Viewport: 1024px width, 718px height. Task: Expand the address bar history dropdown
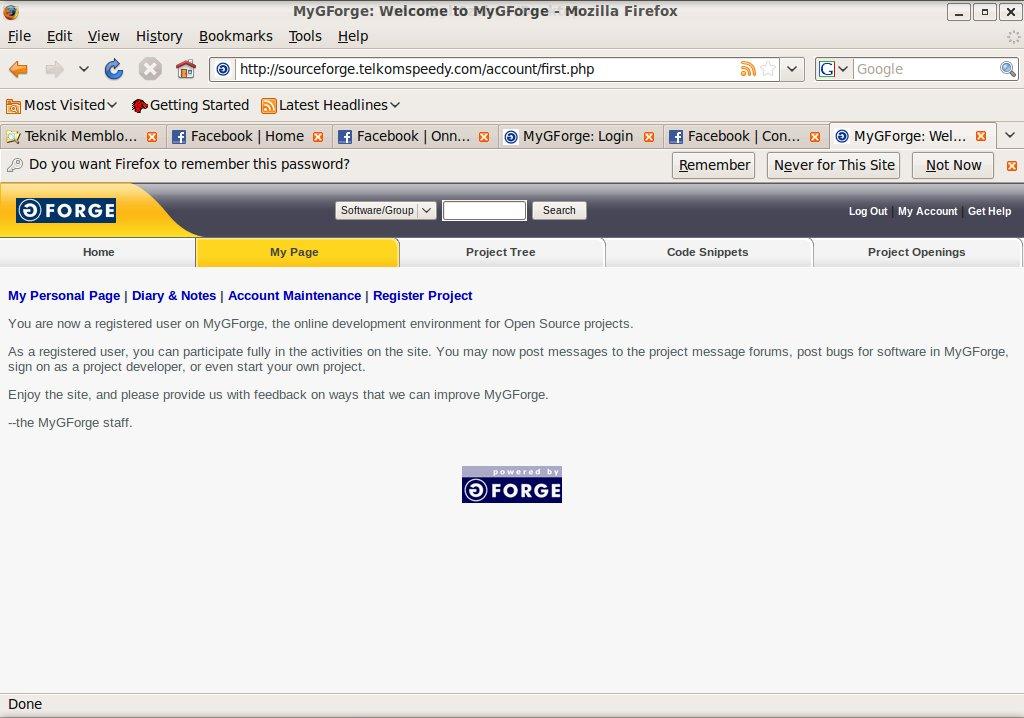point(792,69)
